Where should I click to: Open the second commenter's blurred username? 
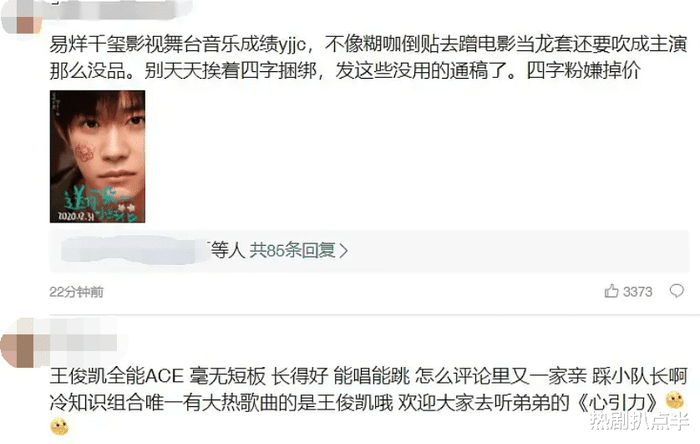pyautogui.click(x=83, y=343)
